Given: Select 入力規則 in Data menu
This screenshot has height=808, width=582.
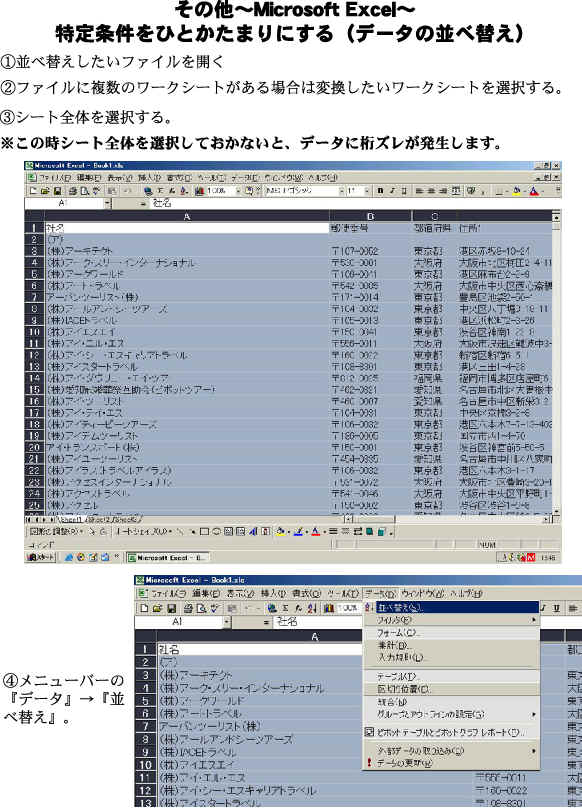Looking at the screenshot, I should pyautogui.click(x=451, y=658).
